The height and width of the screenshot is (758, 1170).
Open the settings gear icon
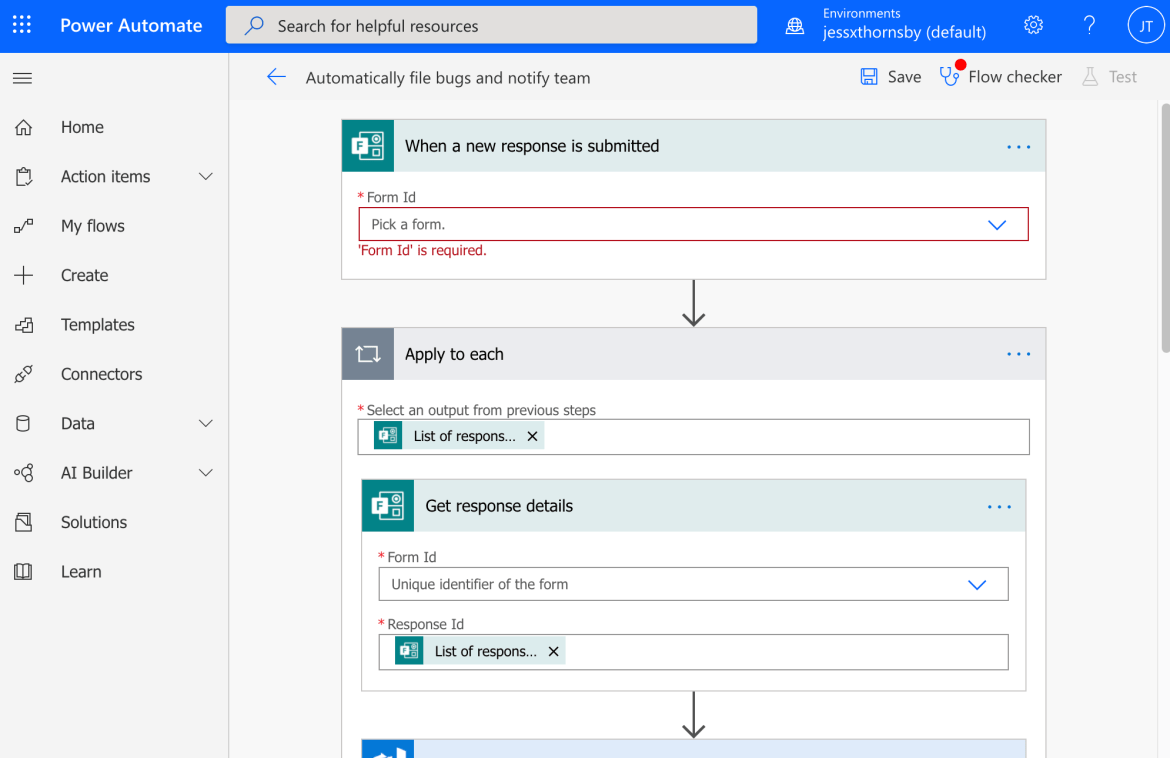coord(1033,25)
